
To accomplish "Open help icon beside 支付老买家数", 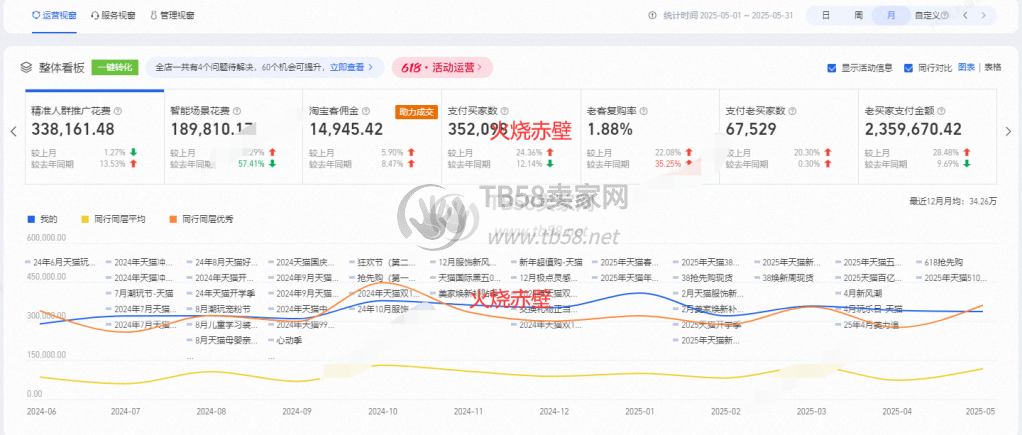I will point(793,112).
